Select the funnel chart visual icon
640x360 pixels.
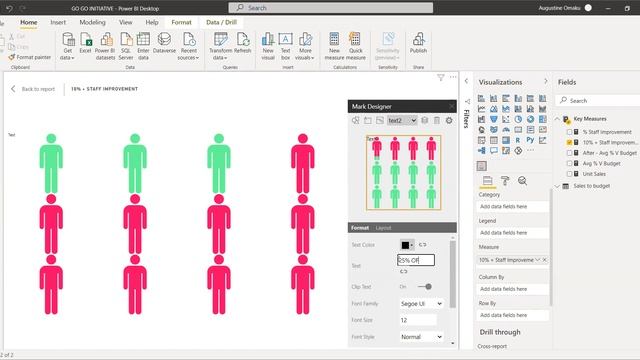pyautogui.click(x=493, y=119)
